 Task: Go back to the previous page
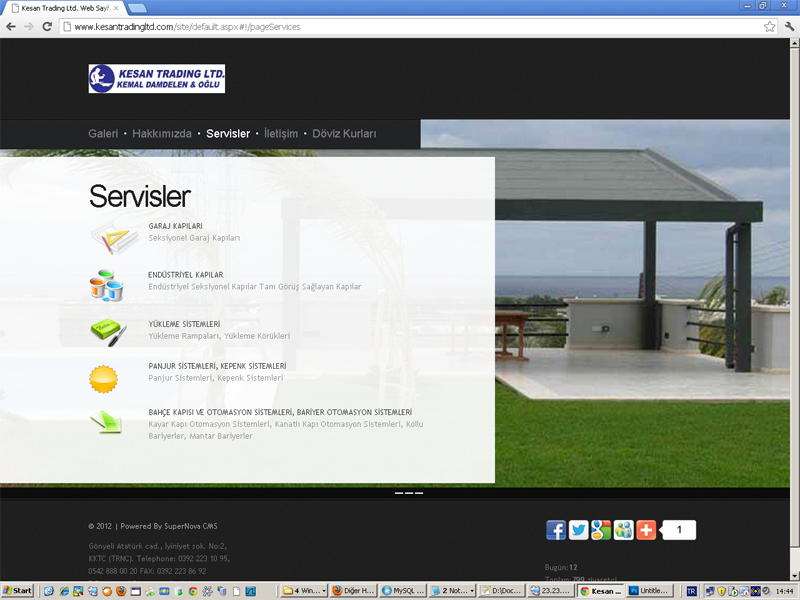coord(11,27)
